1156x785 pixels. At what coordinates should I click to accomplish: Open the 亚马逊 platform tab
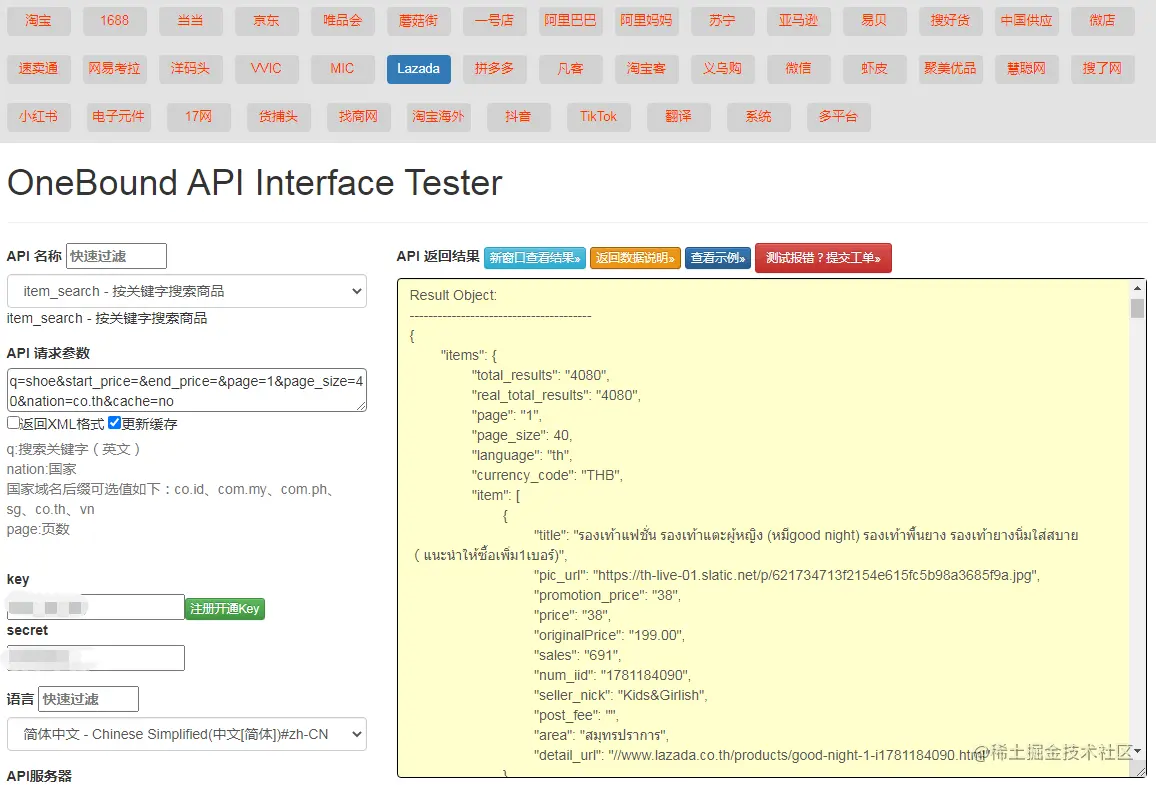tap(798, 20)
